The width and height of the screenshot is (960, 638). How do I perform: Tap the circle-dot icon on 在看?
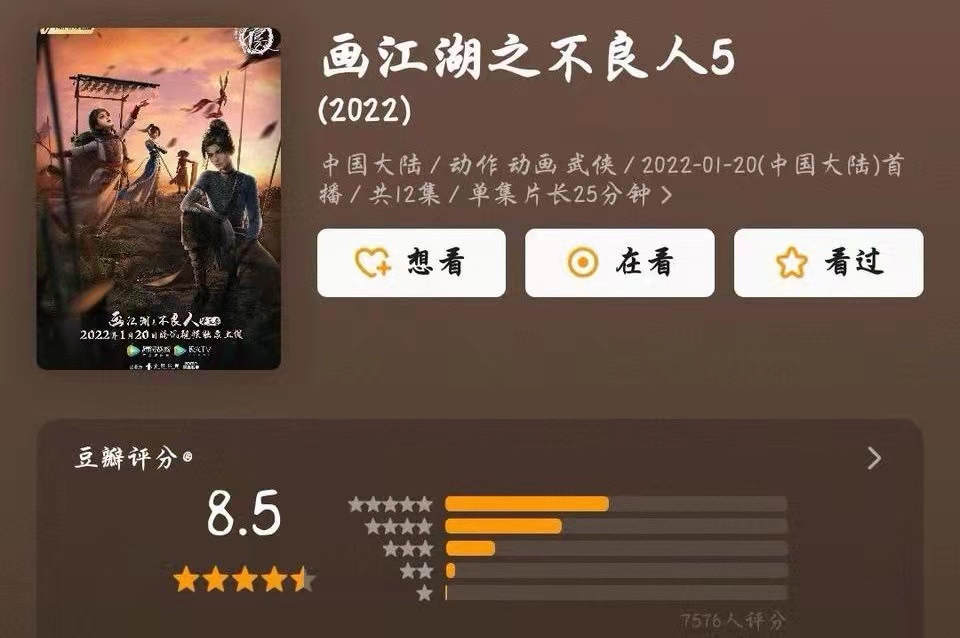[583, 263]
